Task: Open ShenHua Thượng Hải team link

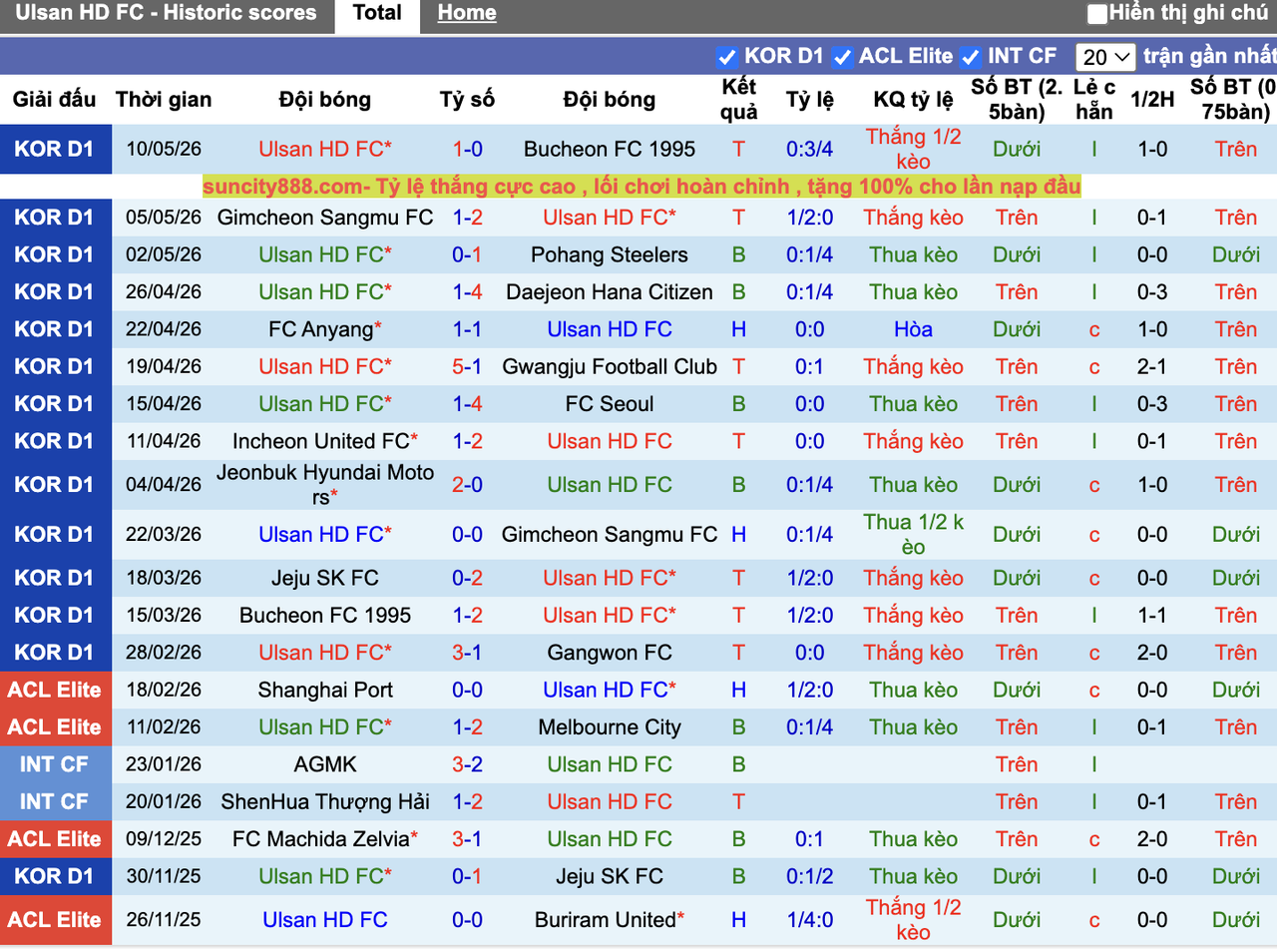Action: click(x=325, y=802)
